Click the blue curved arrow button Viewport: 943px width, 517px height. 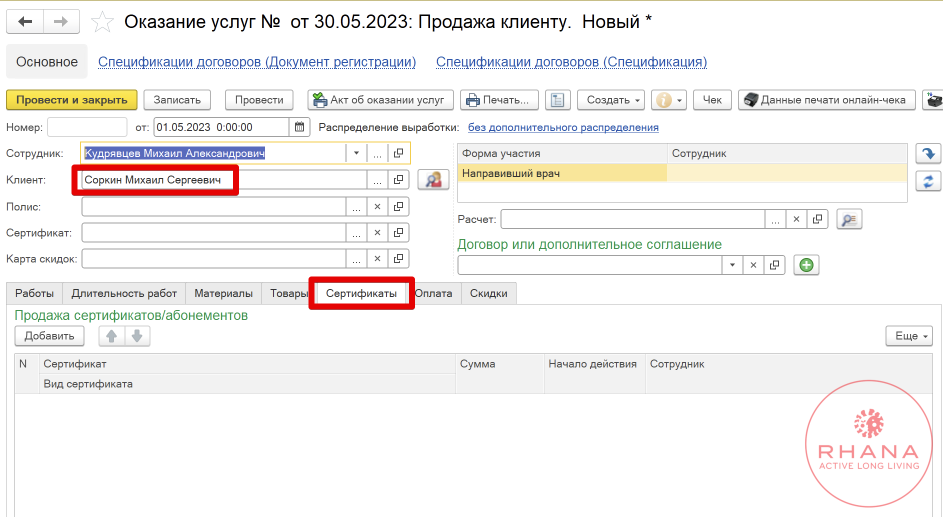pos(928,154)
